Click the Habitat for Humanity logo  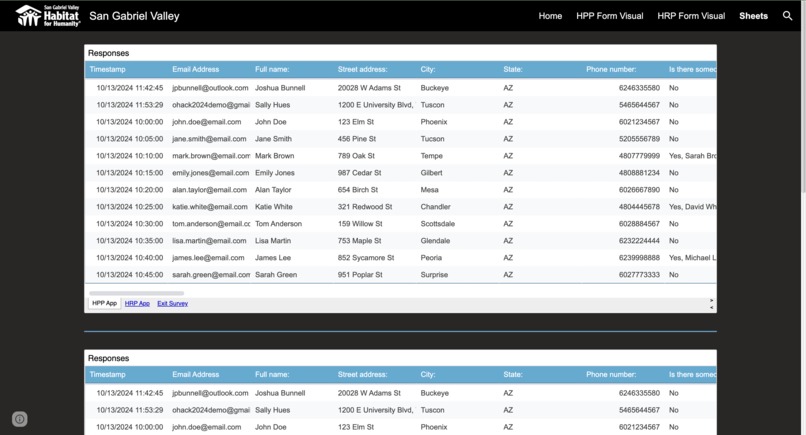pos(48,16)
